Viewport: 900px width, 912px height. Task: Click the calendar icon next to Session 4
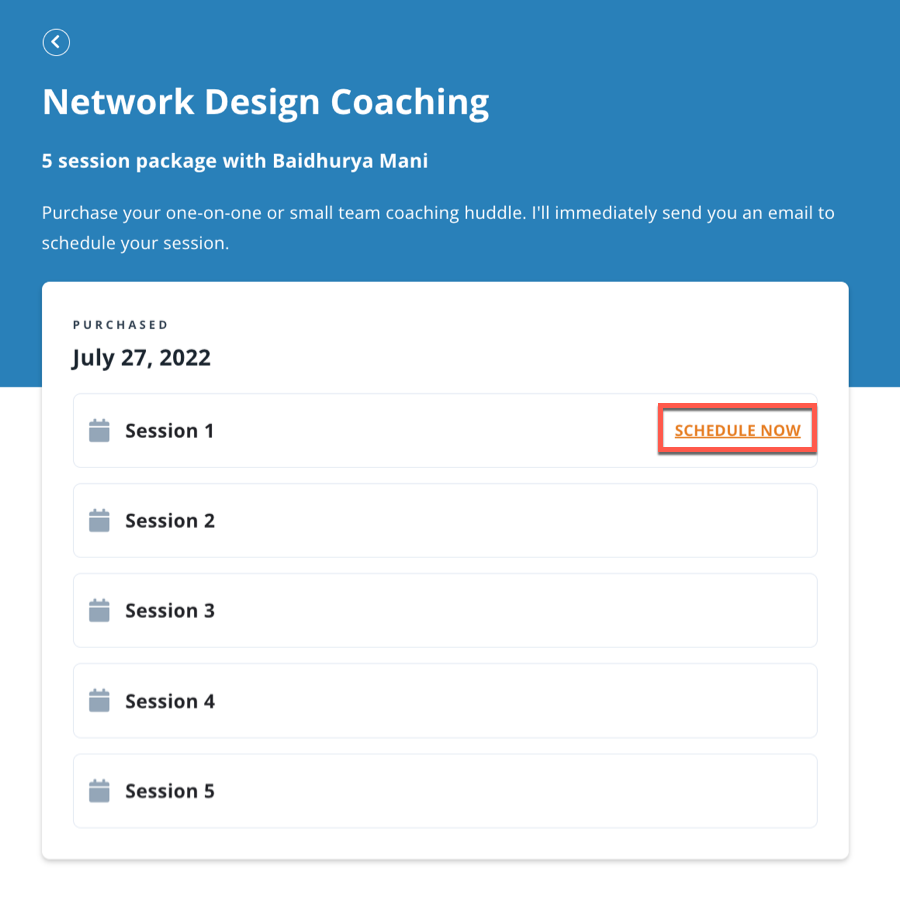(x=99, y=701)
